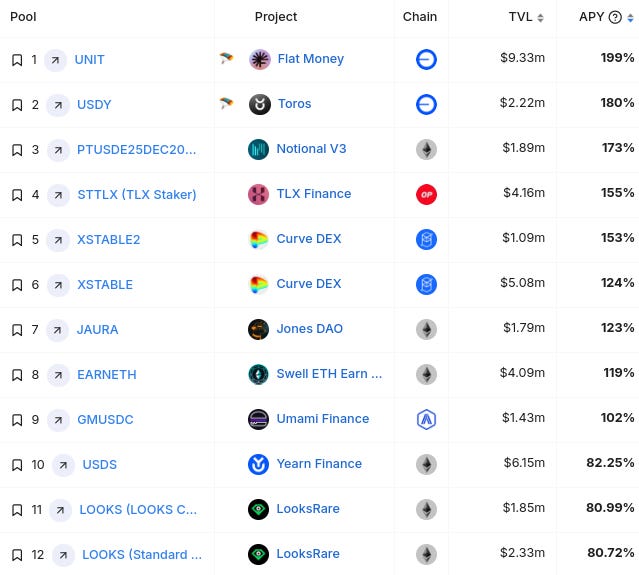Open external link arrow for USDS pool
The image size is (639, 575).
63,465
